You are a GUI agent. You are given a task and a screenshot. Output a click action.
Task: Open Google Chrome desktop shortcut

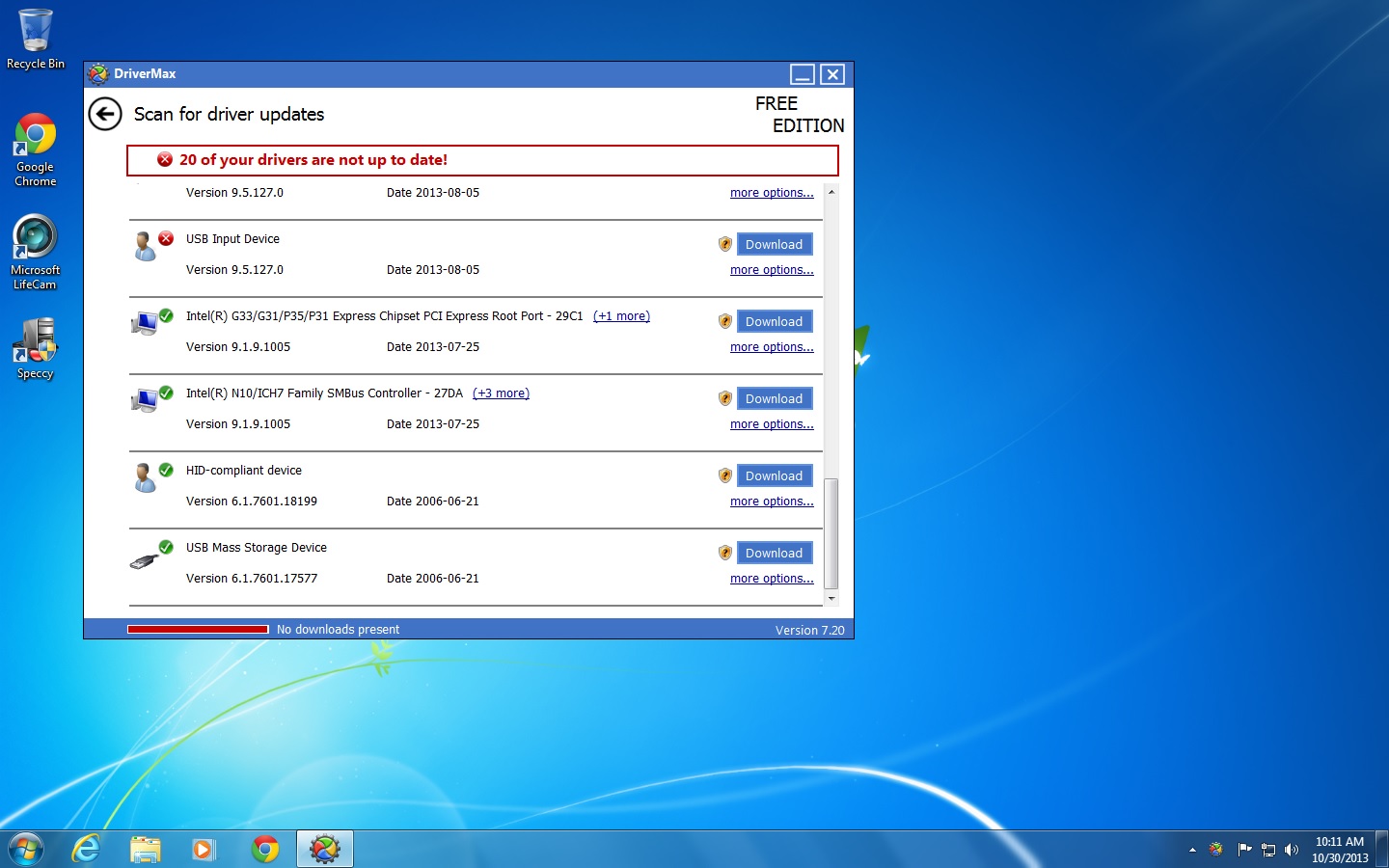(36, 149)
